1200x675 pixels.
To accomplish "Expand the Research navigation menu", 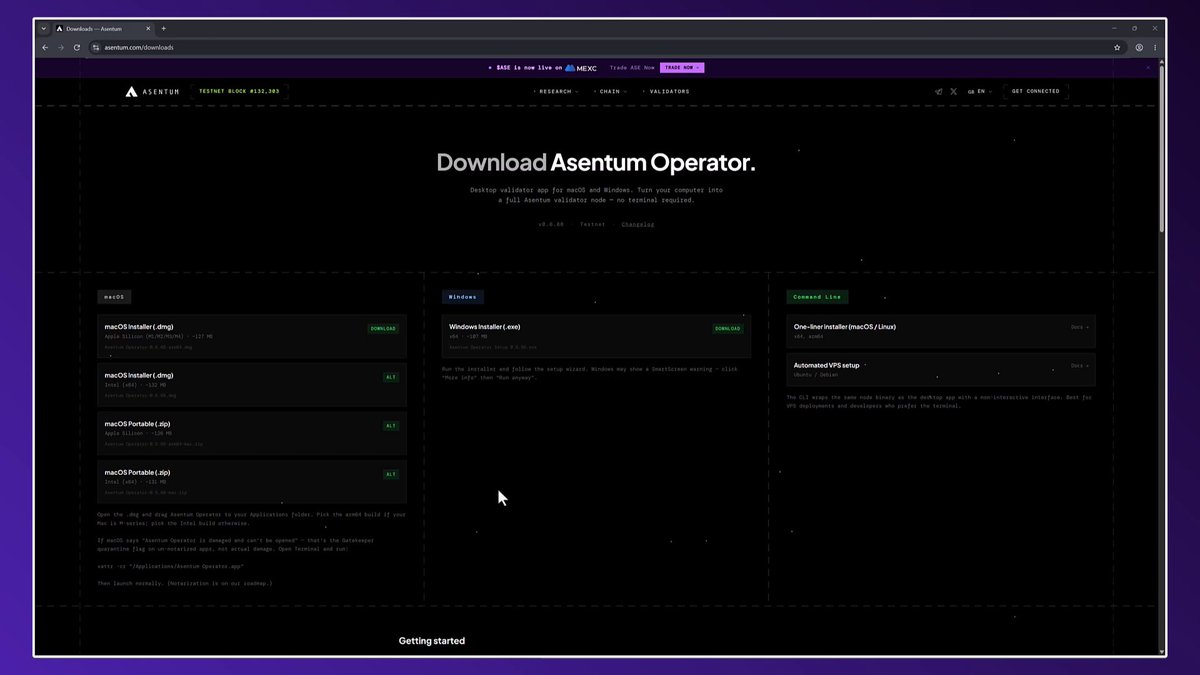I will pyautogui.click(x=557, y=91).
